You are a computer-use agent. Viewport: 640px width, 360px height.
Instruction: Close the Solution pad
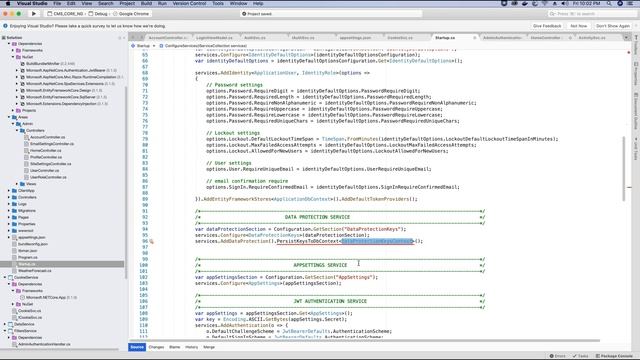tap(124, 38)
